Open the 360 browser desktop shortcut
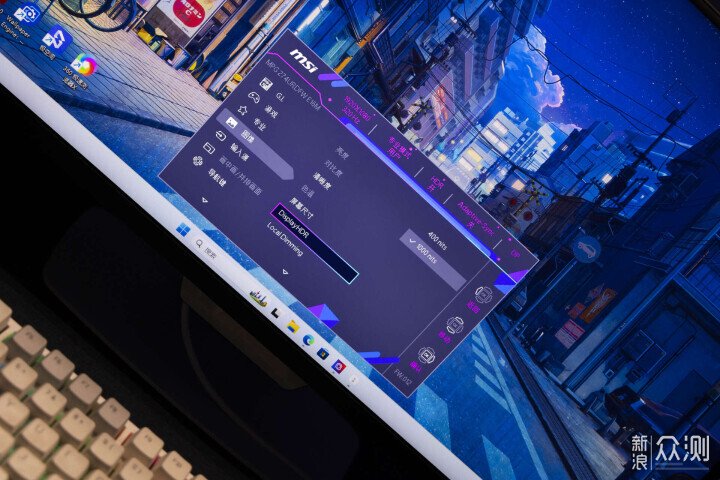 pos(85,65)
